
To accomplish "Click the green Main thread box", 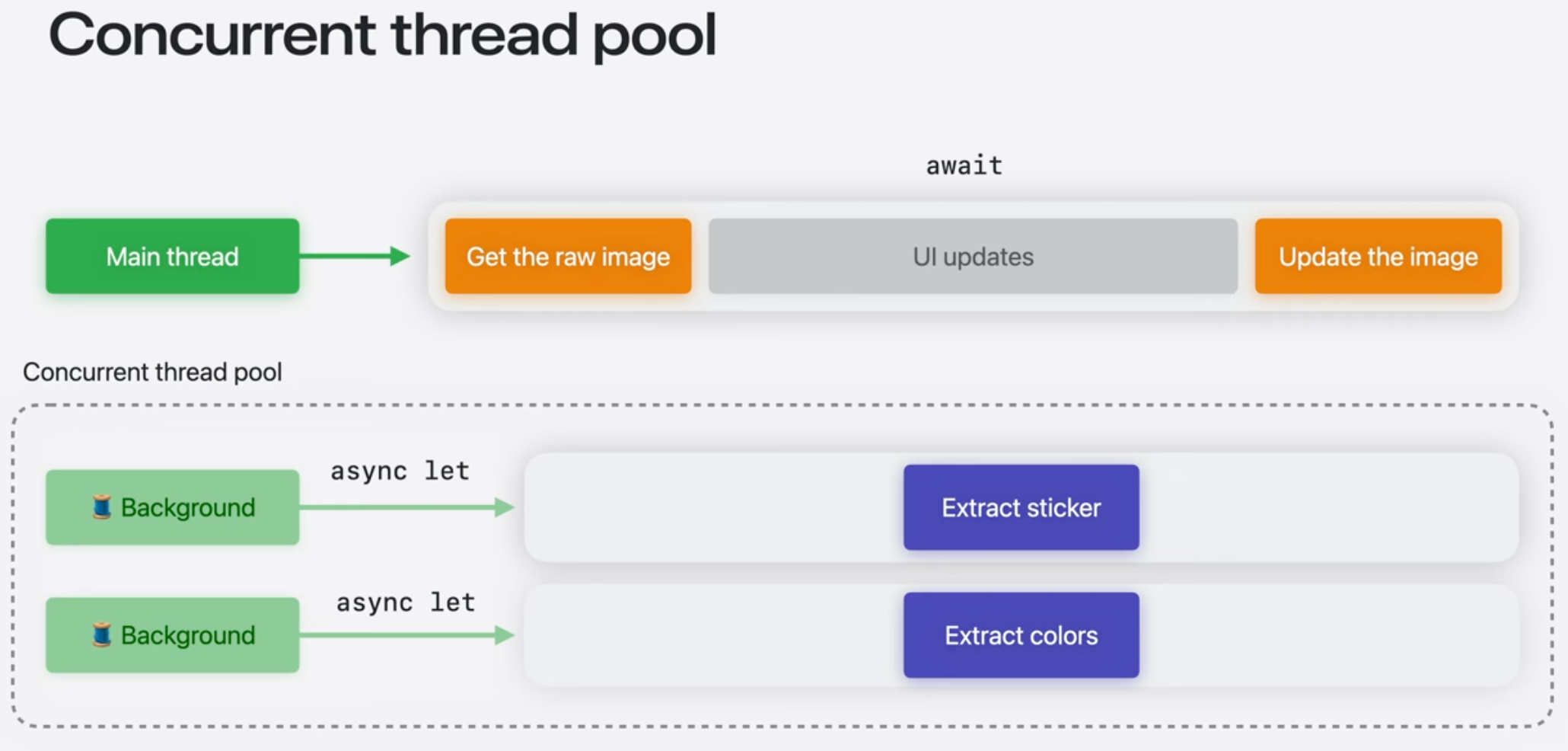I will pos(172,256).
